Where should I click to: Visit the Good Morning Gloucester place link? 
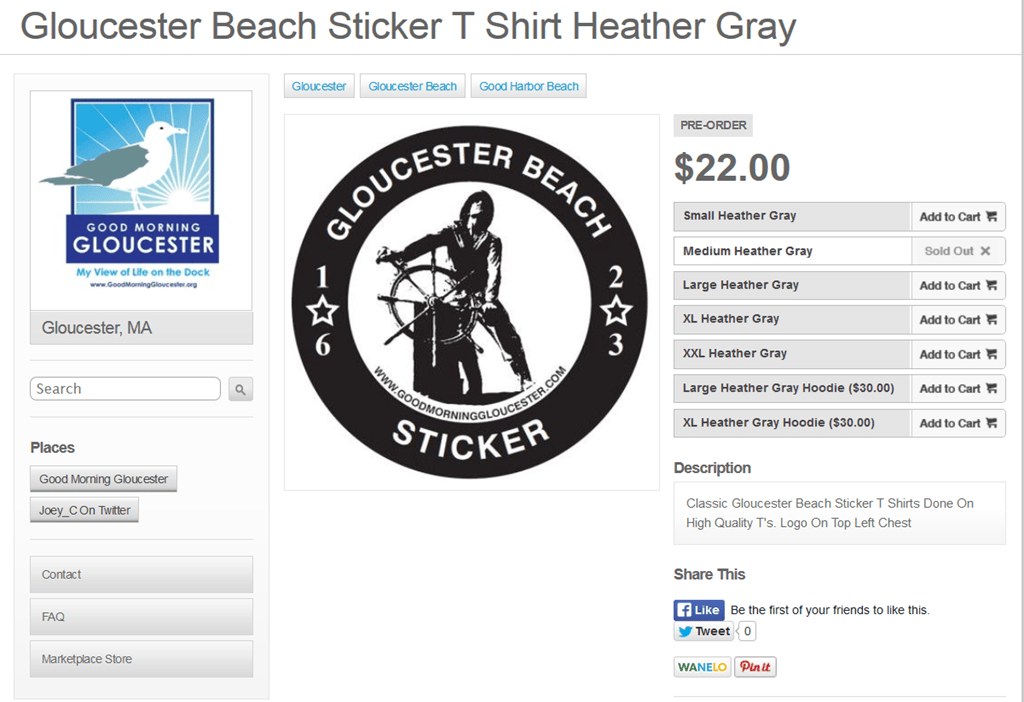103,479
